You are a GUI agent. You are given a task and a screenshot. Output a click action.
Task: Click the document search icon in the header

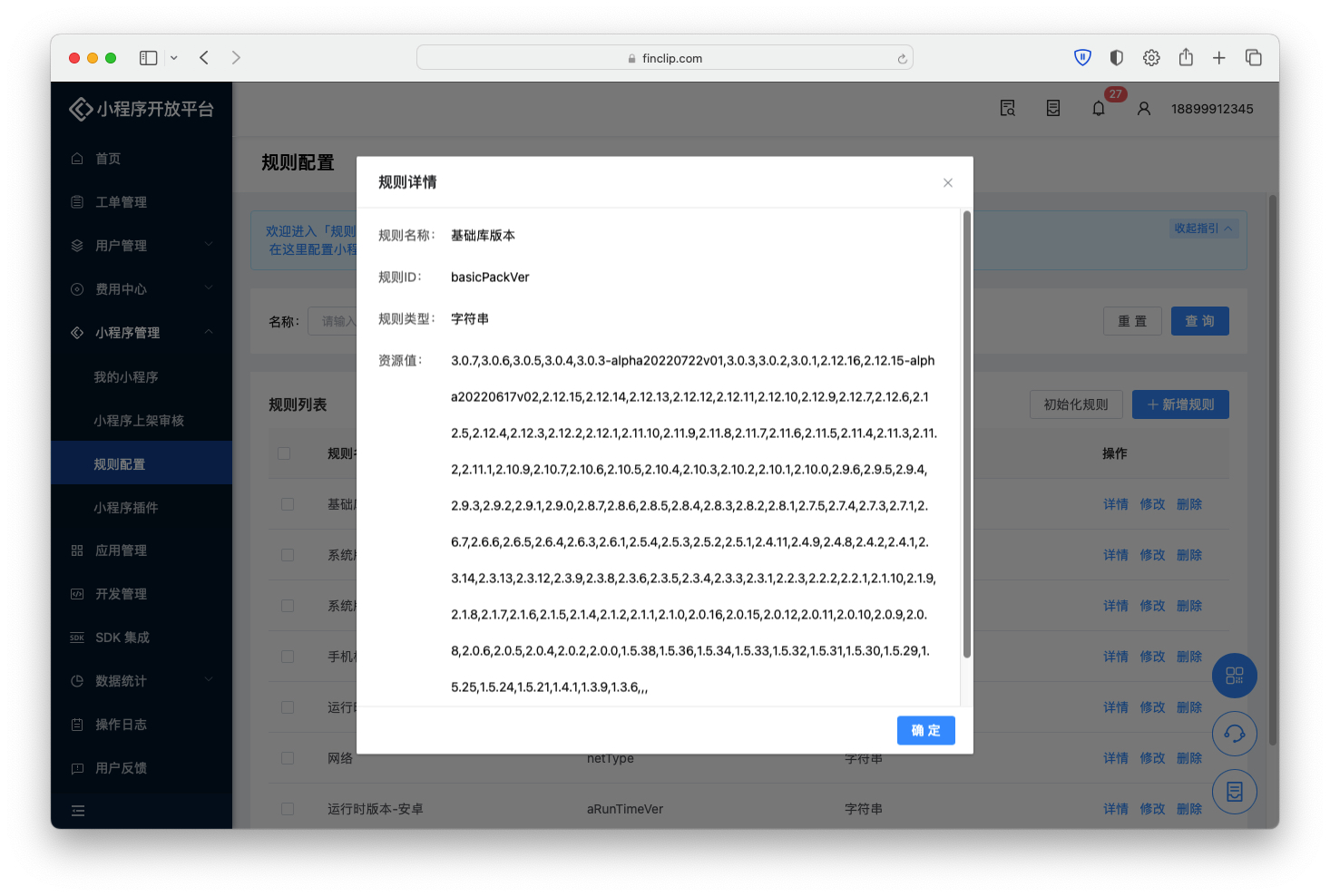coord(1007,109)
